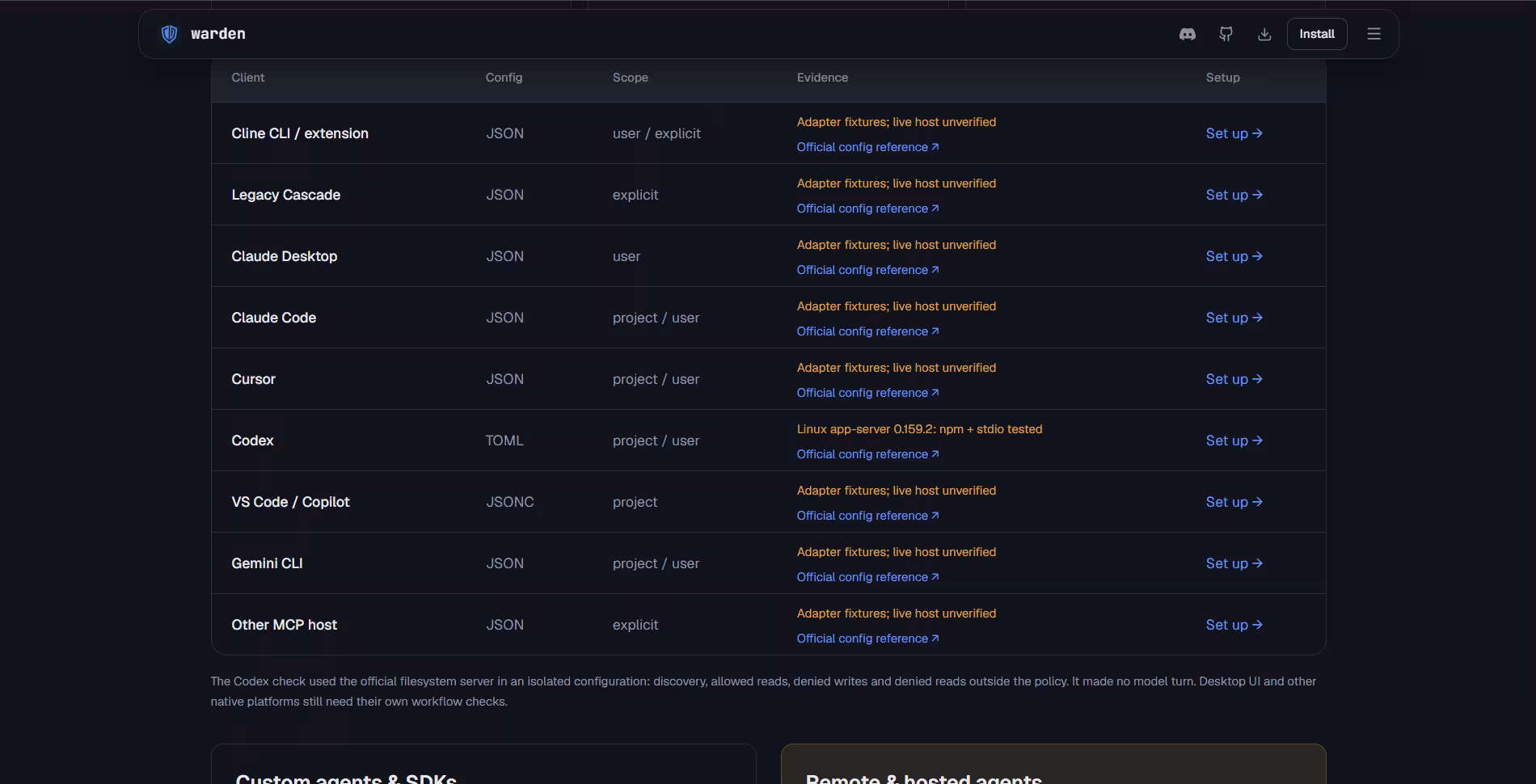This screenshot has width=1536, height=784.
Task: Open Official config reference for VS Code / Copilot
Action: (867, 516)
